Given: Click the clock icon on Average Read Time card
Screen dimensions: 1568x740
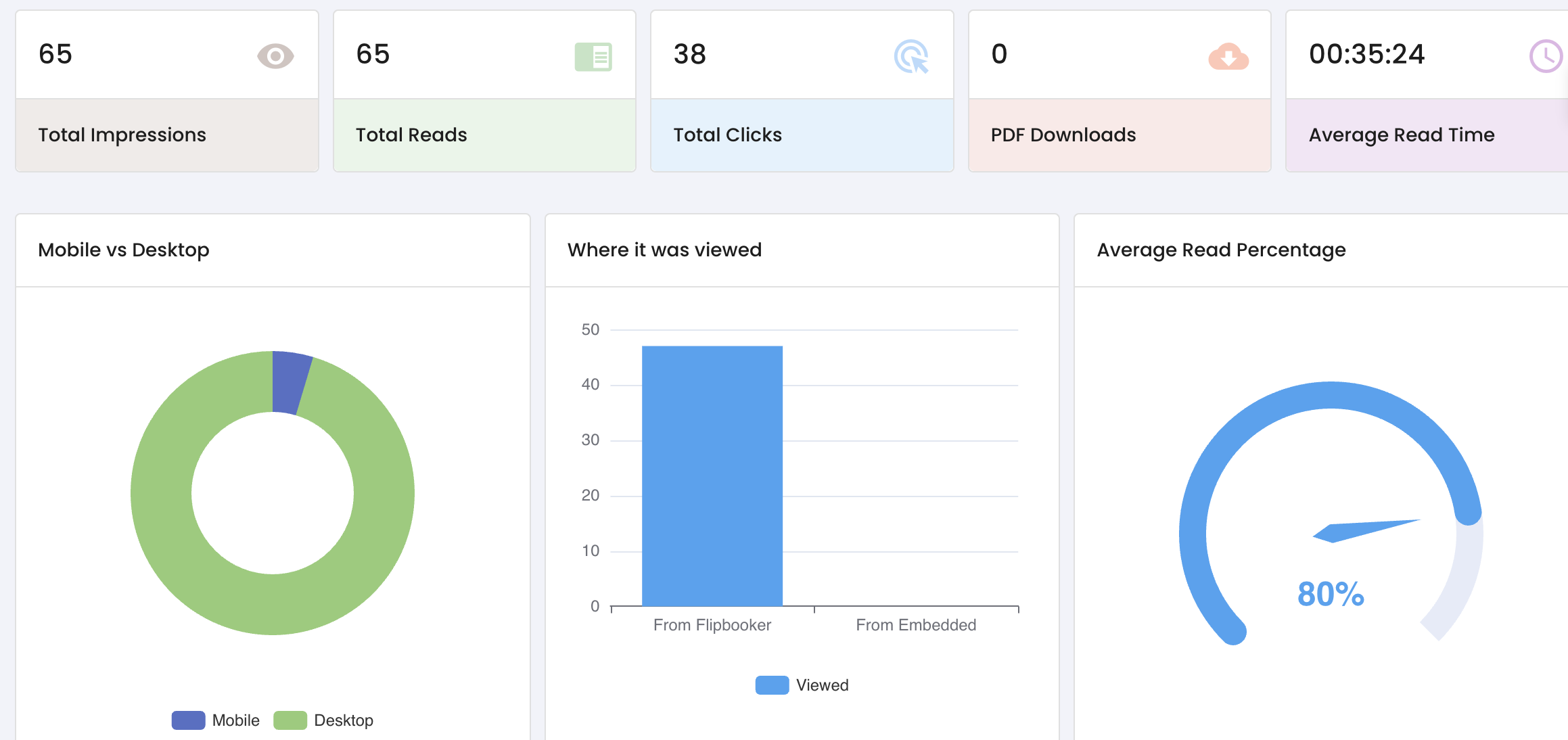Looking at the screenshot, I should click(1544, 57).
